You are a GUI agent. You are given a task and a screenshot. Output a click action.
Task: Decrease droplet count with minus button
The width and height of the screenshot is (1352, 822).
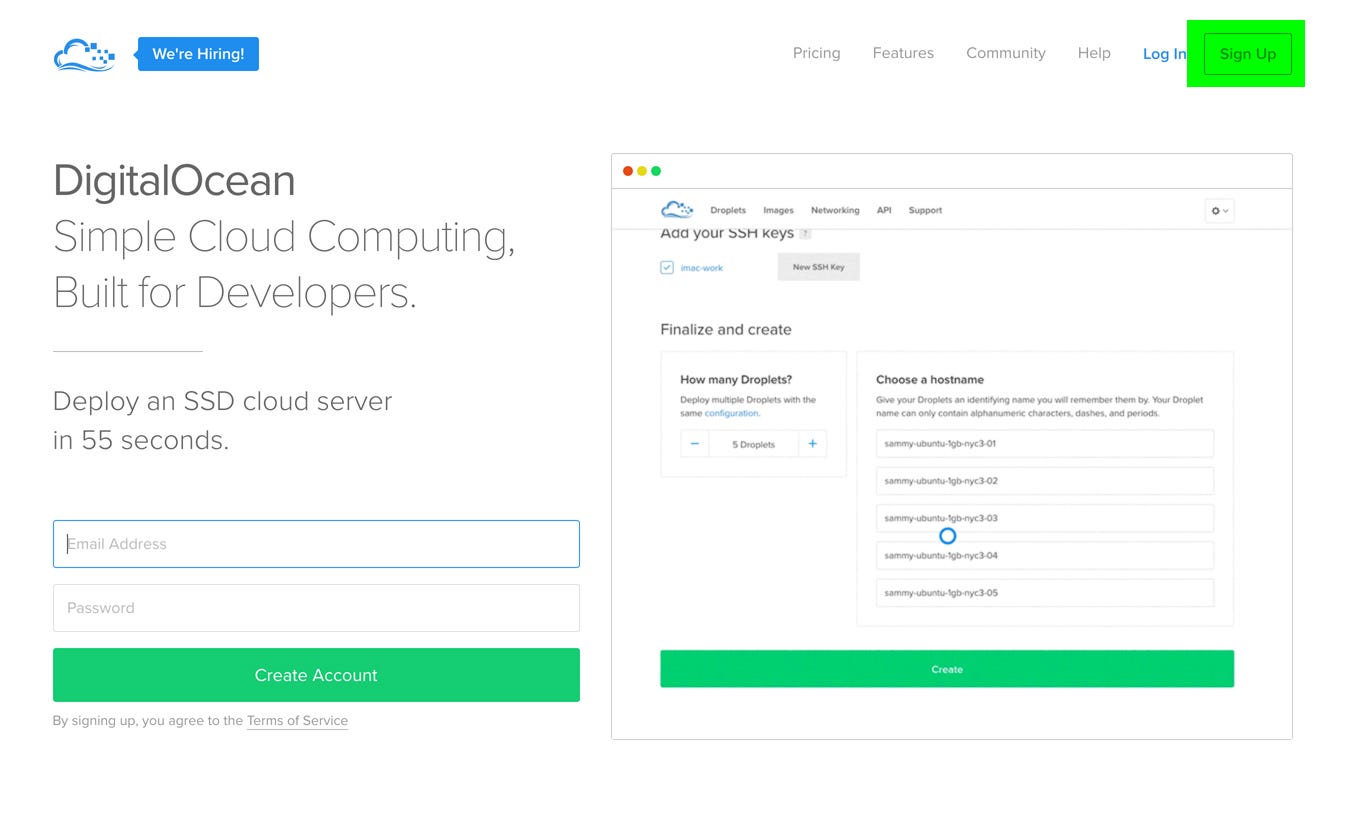pyautogui.click(x=695, y=444)
